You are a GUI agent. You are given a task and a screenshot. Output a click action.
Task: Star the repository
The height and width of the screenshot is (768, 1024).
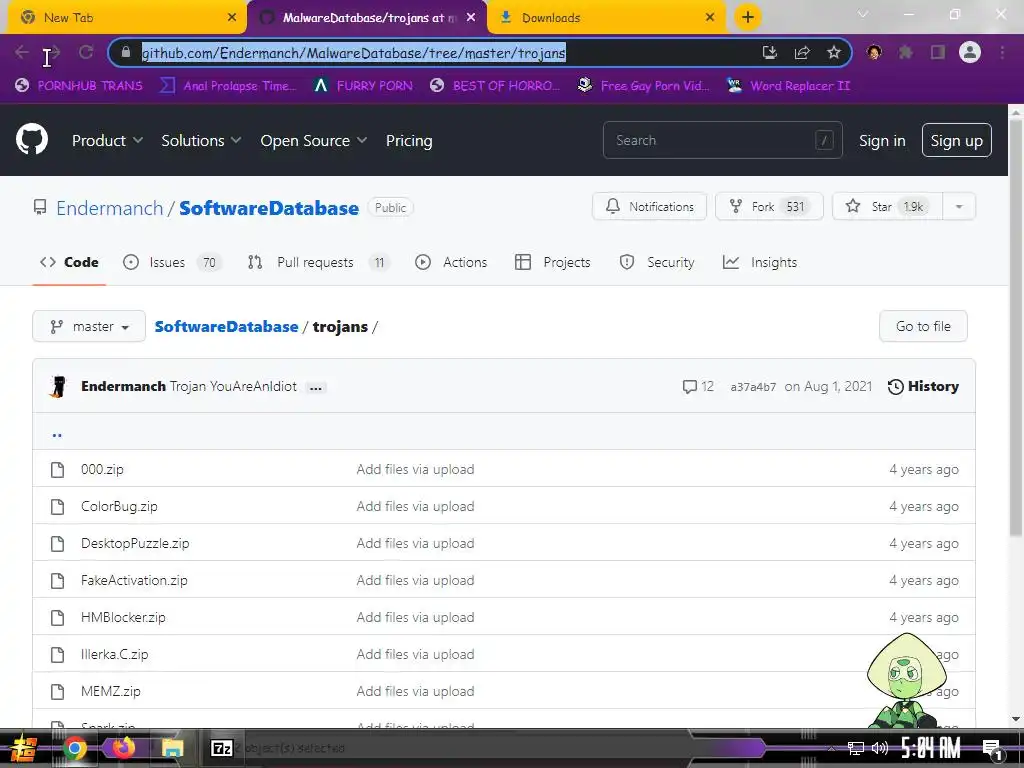tap(888, 206)
